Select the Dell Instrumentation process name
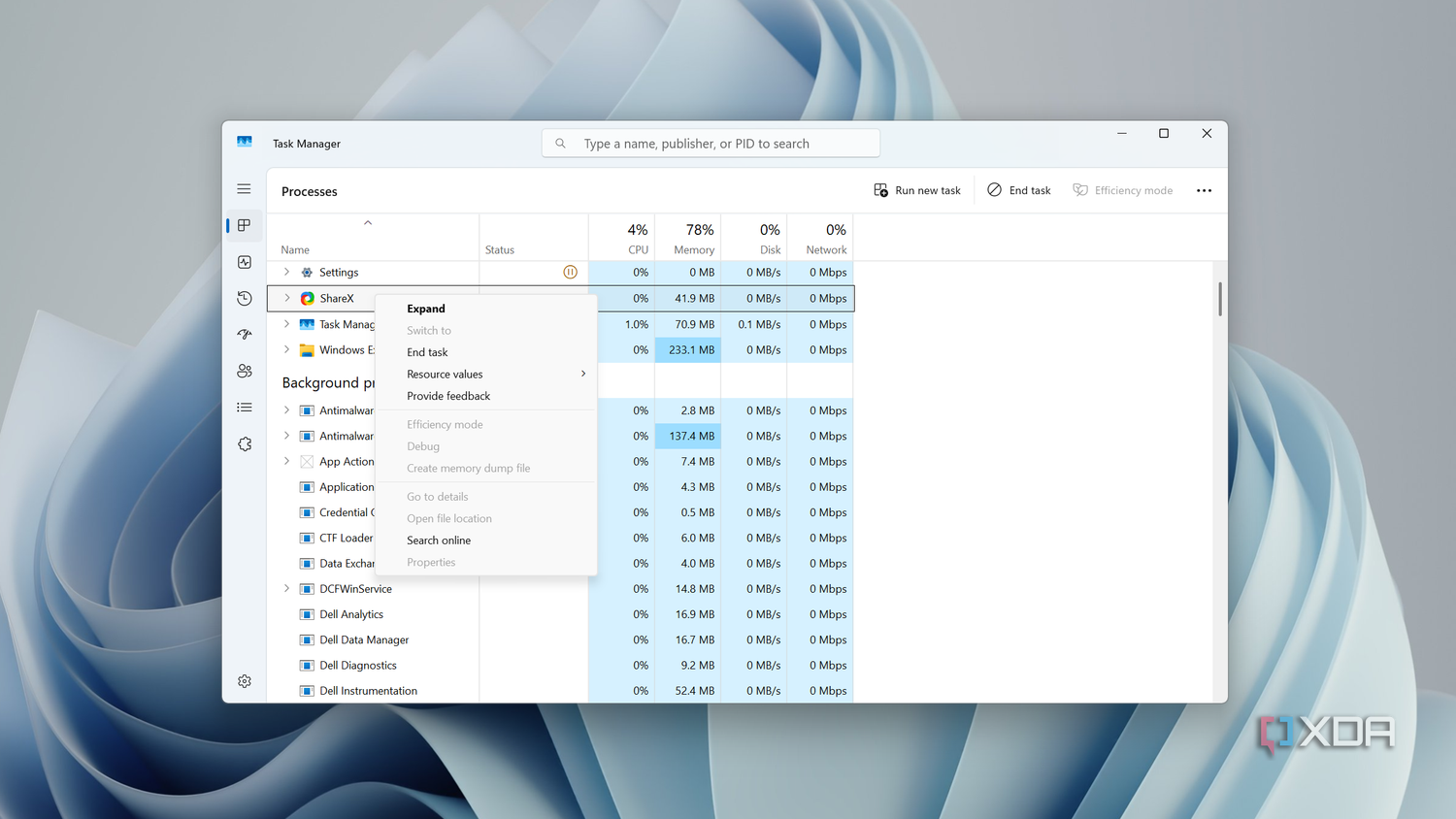 pyautogui.click(x=369, y=691)
